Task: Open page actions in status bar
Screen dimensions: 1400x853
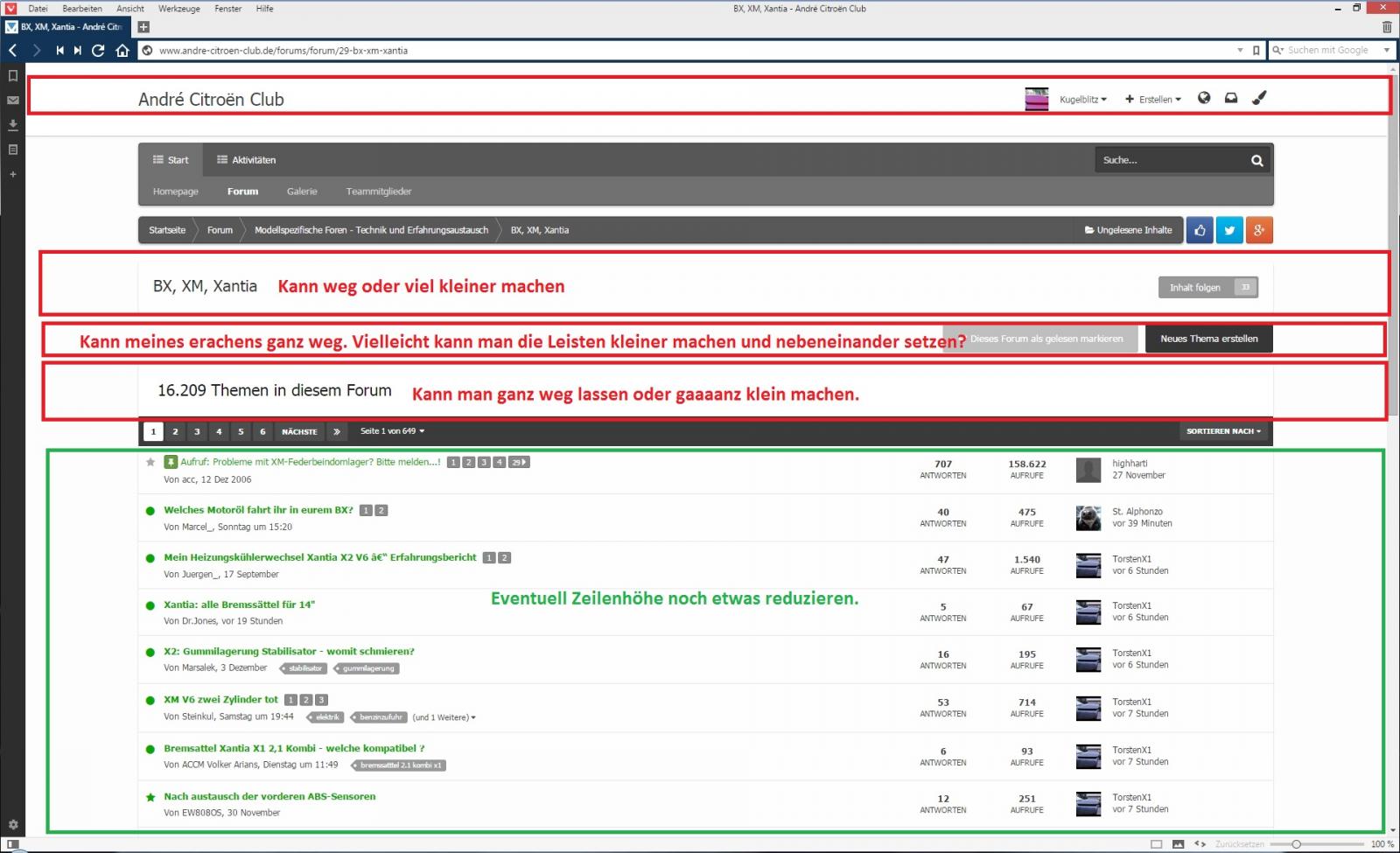Action: coord(1200,844)
